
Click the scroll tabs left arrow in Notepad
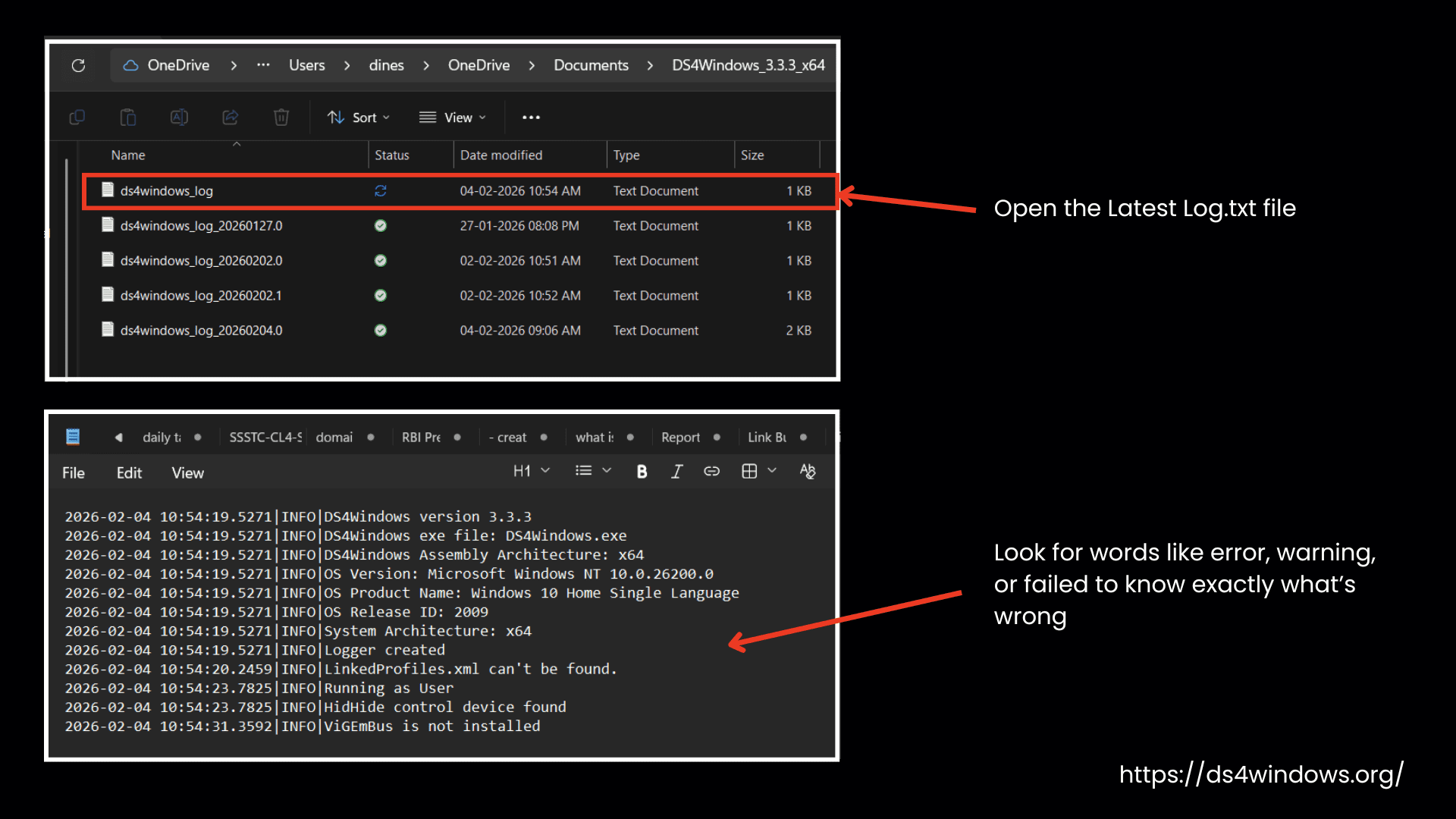119,438
